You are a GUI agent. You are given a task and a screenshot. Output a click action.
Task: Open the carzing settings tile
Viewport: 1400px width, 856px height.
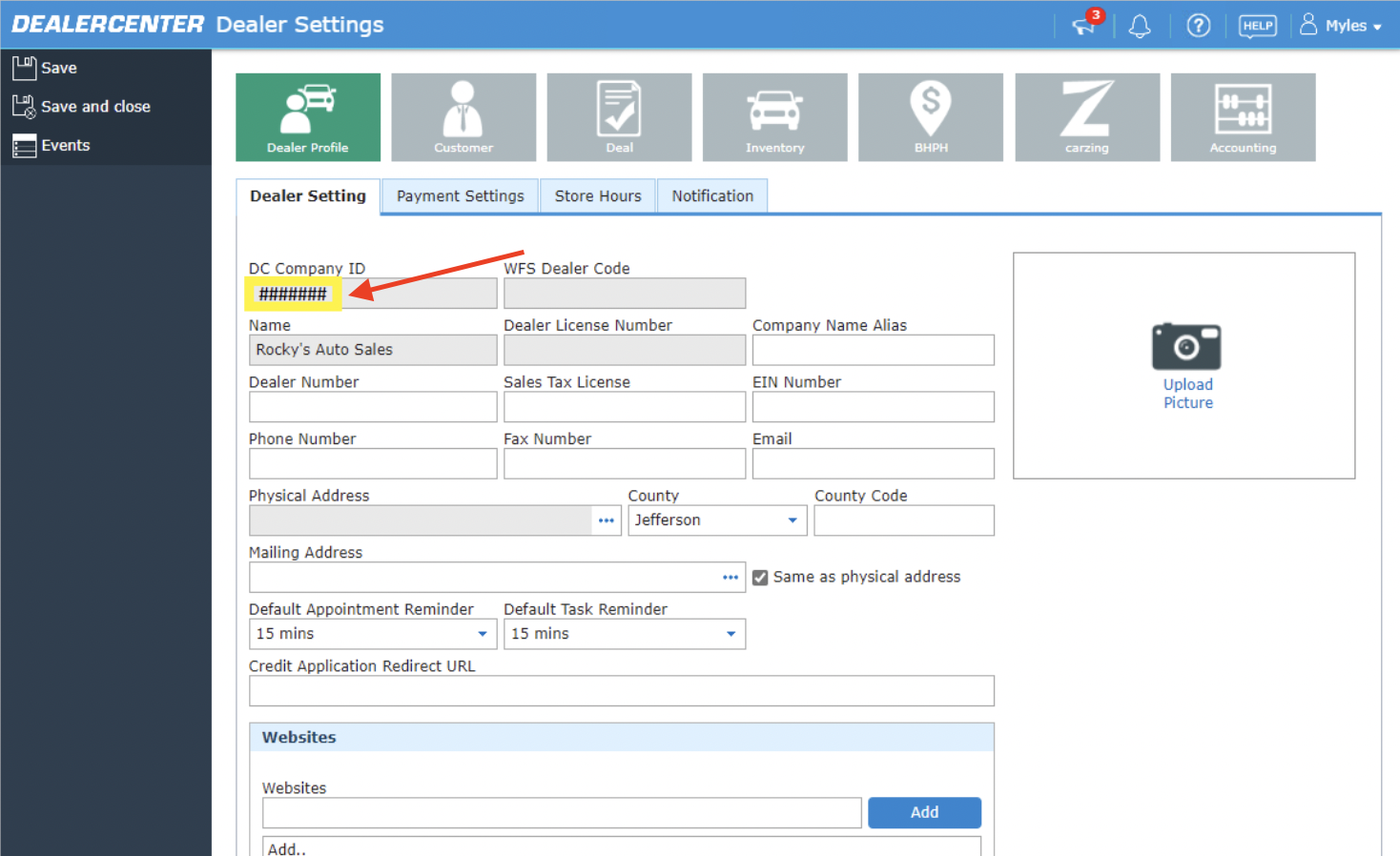point(1087,117)
